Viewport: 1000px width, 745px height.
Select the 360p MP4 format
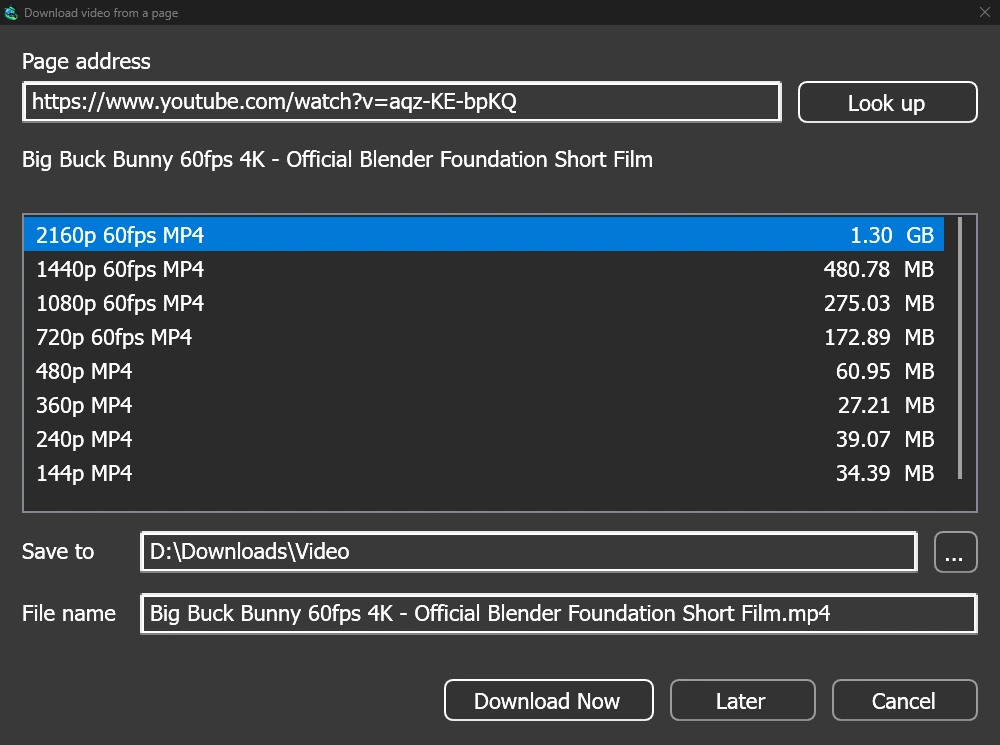[x=483, y=405]
